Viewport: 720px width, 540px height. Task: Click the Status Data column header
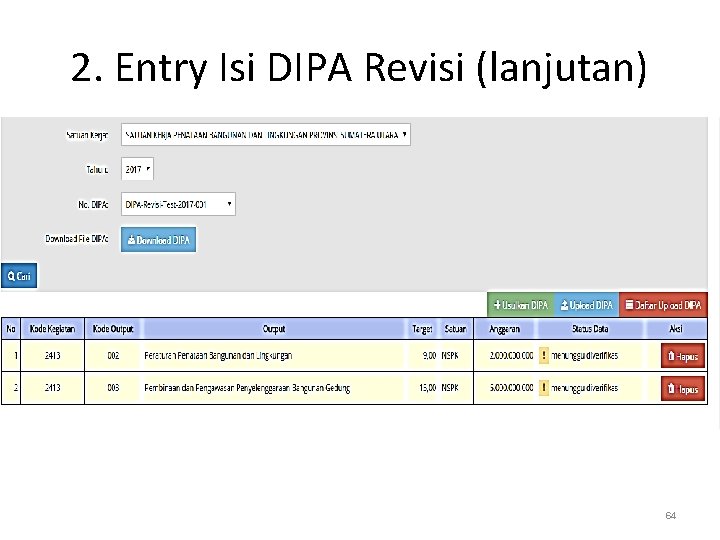(x=590, y=329)
